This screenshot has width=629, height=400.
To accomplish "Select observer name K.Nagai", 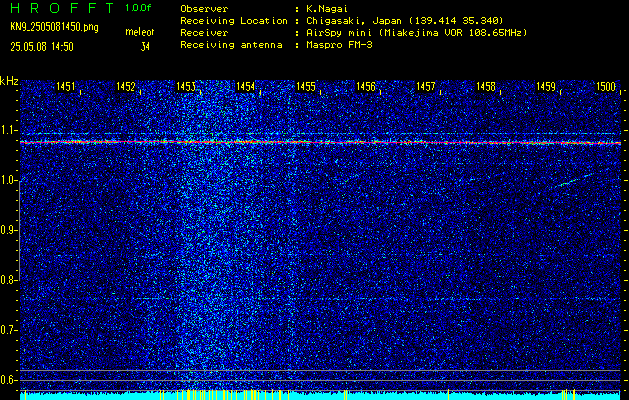I will [327, 8].
